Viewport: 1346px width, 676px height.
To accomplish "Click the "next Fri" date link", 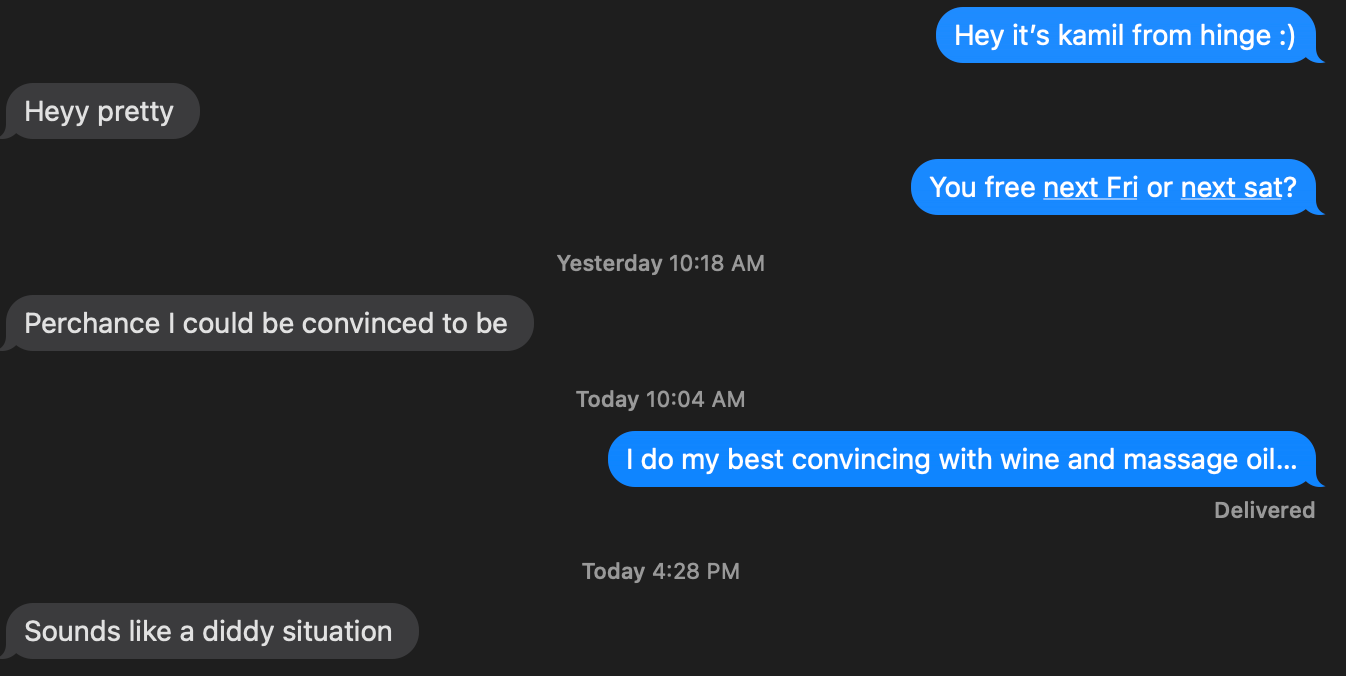I will point(1090,187).
